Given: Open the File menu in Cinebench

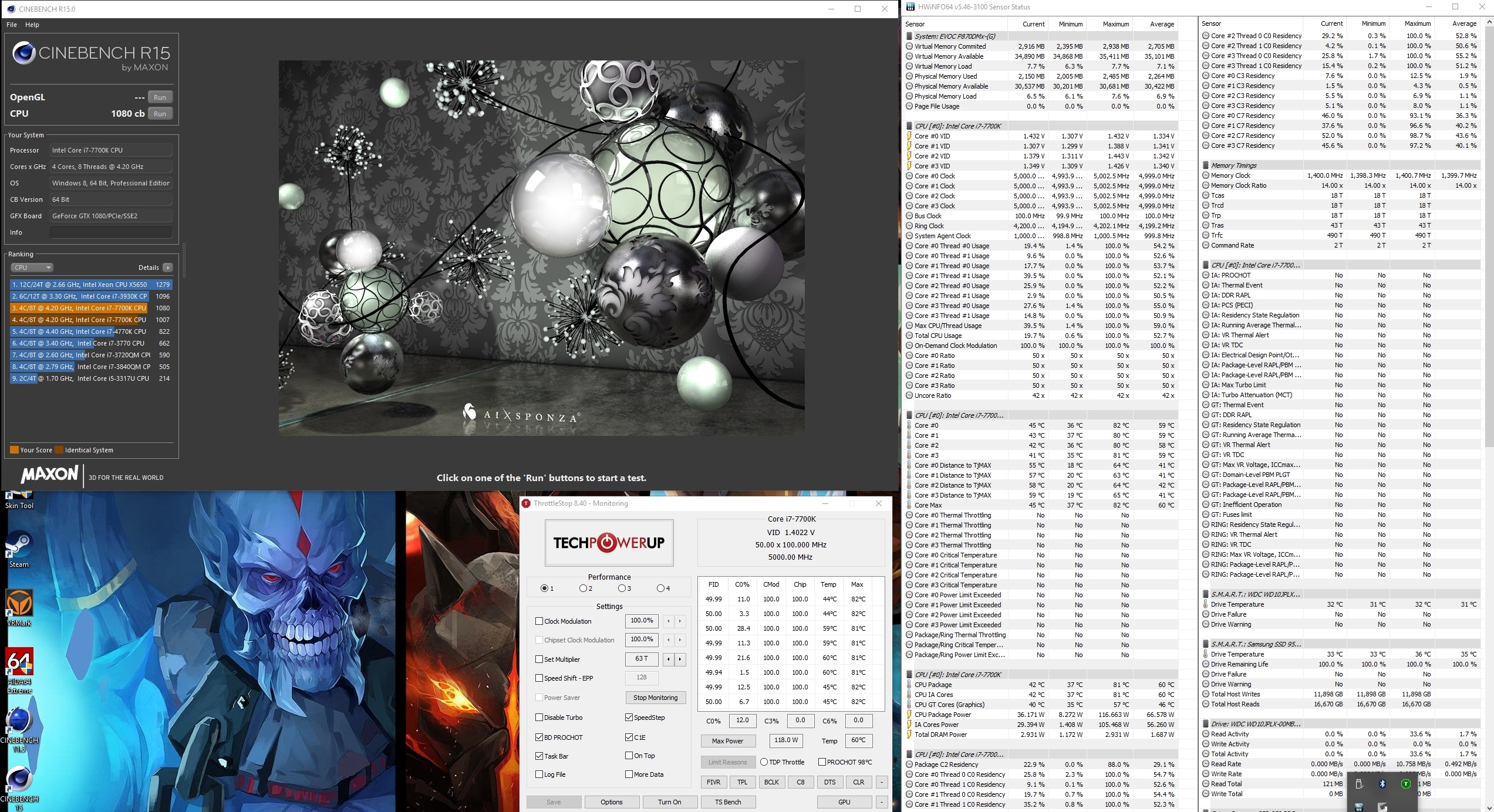Looking at the screenshot, I should pos(12,25).
